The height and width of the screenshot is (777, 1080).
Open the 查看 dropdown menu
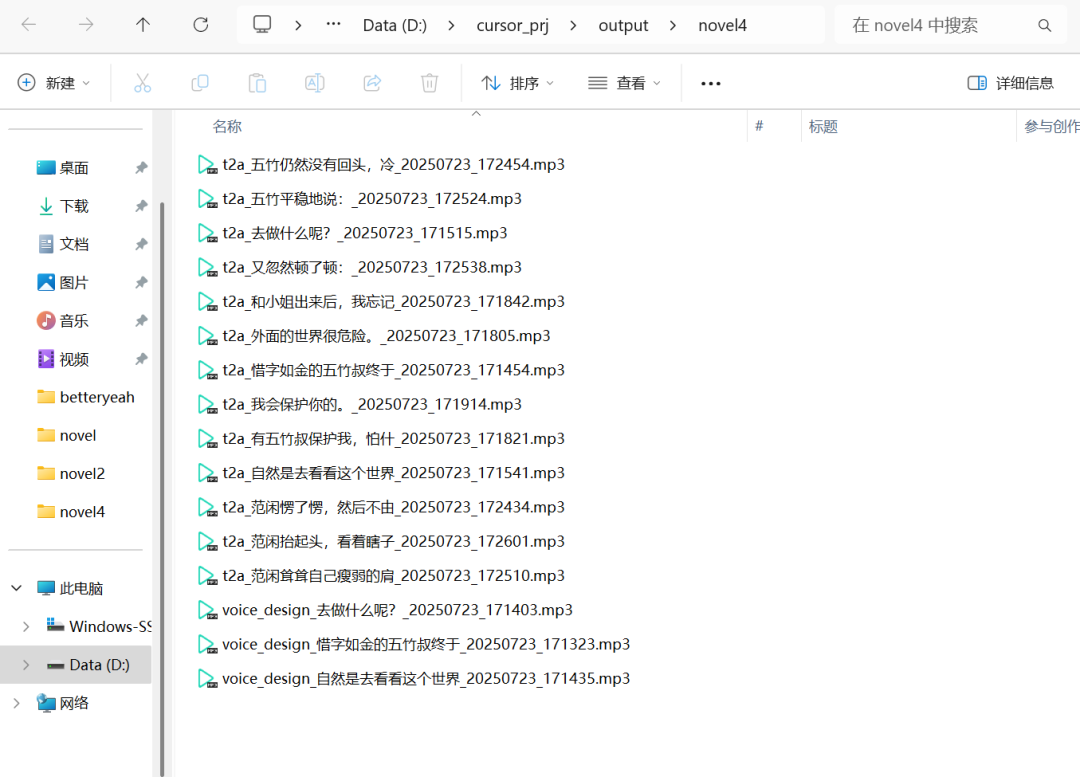[624, 83]
